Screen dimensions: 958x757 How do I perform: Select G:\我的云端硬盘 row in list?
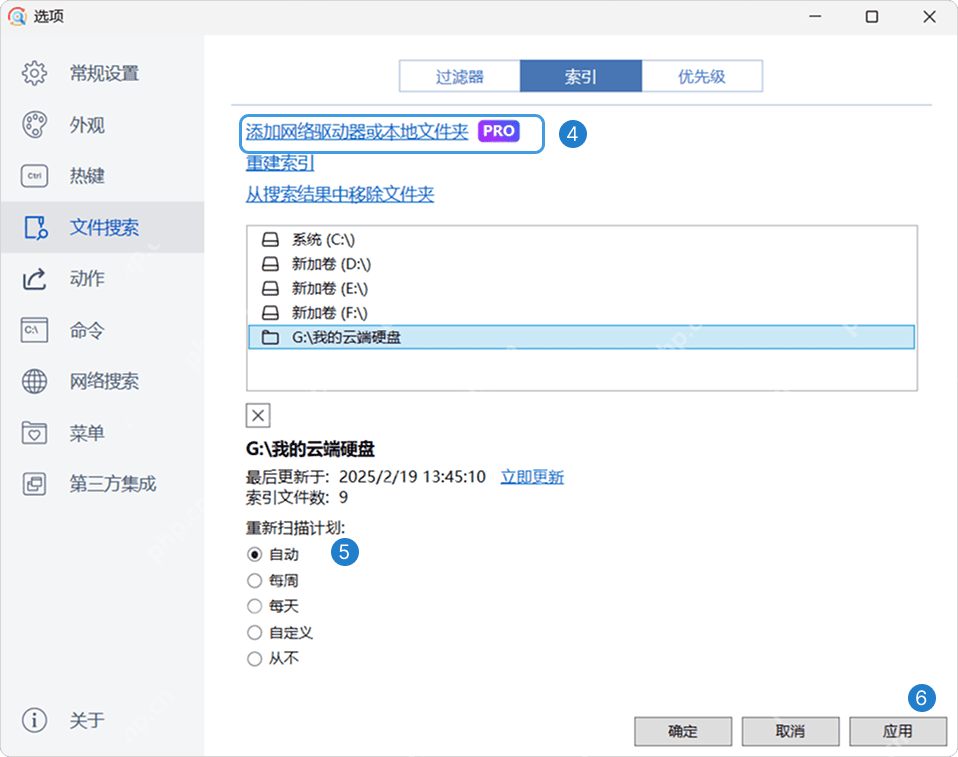pos(582,337)
